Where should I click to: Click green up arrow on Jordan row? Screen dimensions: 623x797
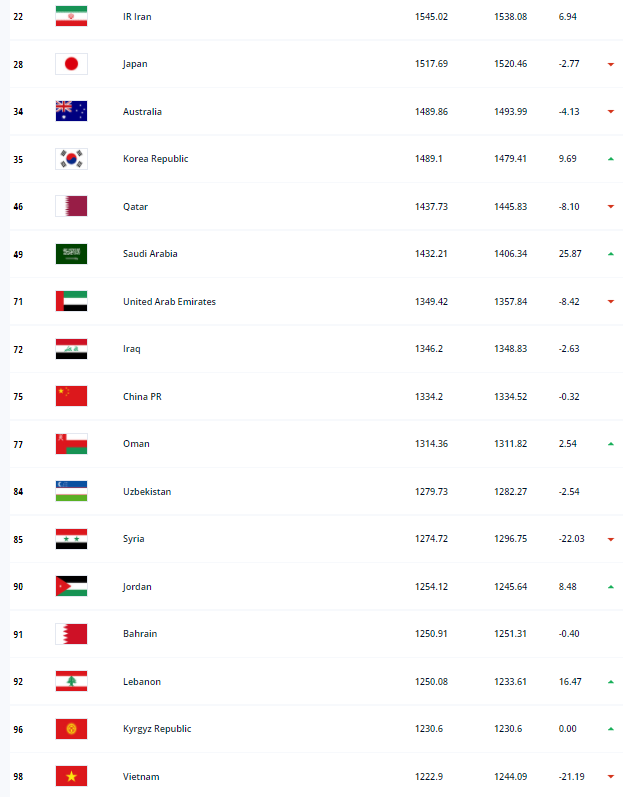click(611, 587)
